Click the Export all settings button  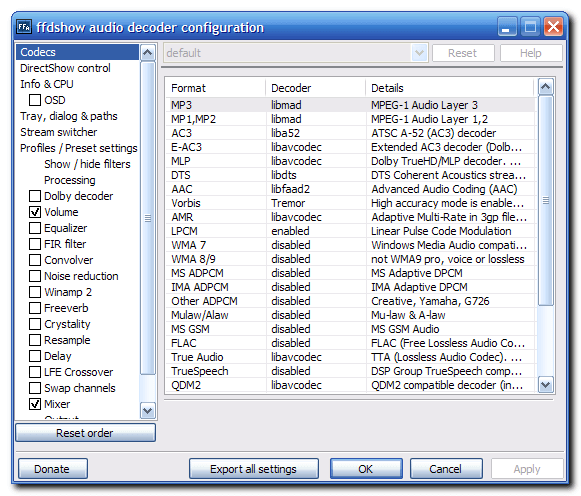(x=254, y=469)
